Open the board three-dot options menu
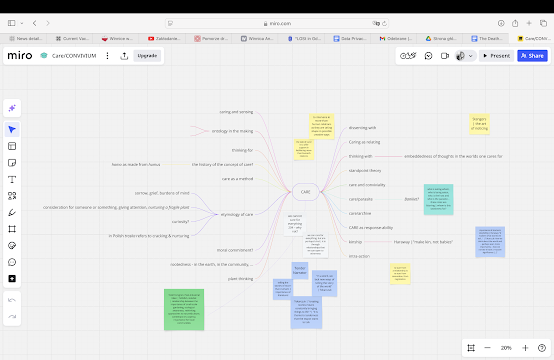This screenshot has height=360, width=554. coord(107,56)
